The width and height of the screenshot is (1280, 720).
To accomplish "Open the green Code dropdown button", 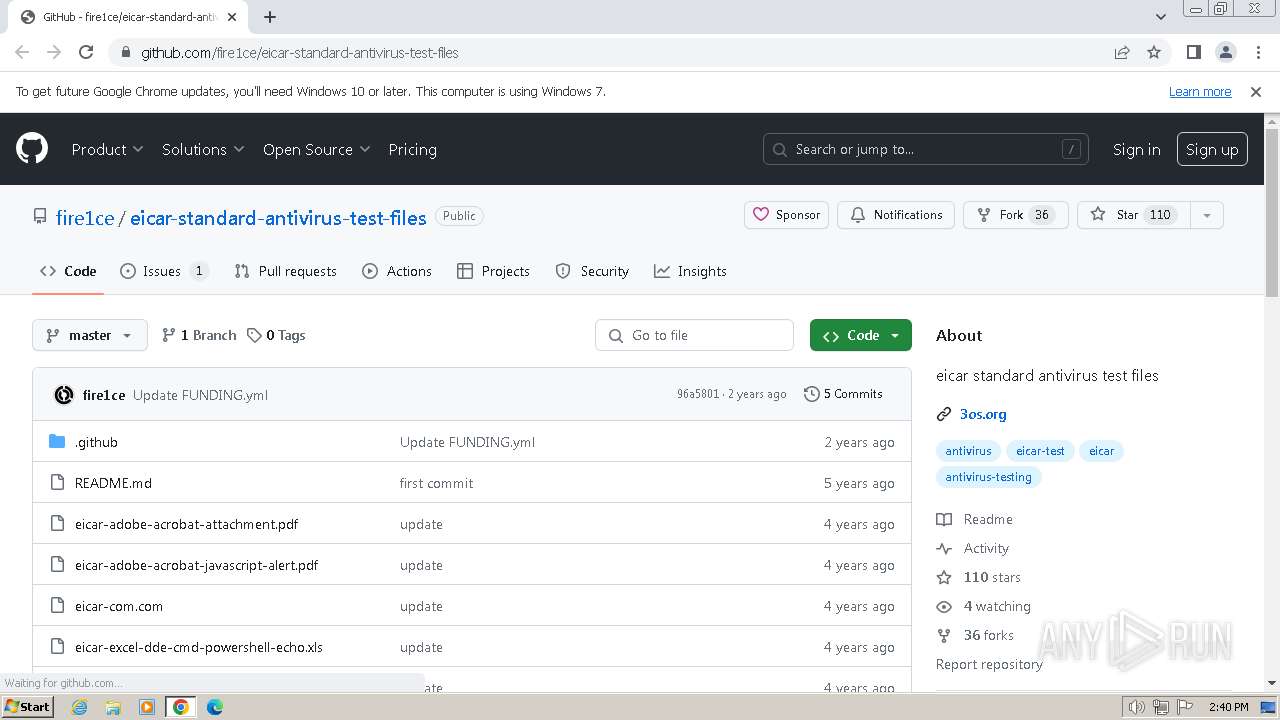I will click(x=861, y=335).
